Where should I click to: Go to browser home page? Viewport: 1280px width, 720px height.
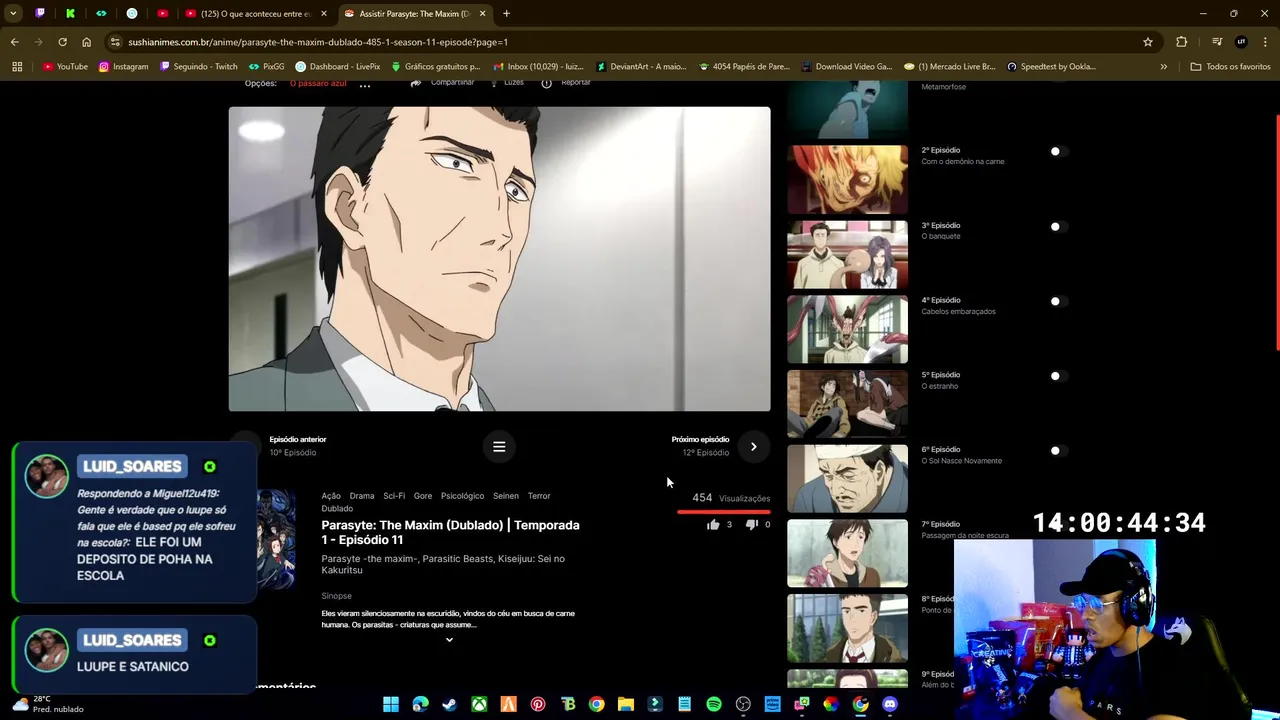click(x=87, y=42)
